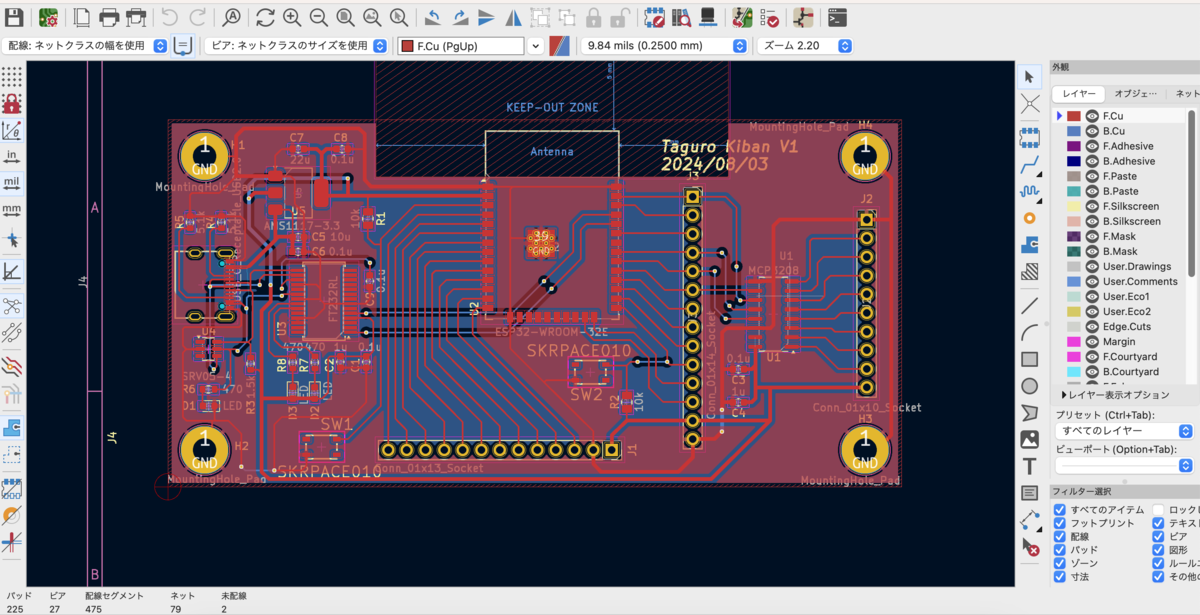The width and height of the screenshot is (1200, 615).
Task: Select the Route tracks tool
Action: [1029, 163]
